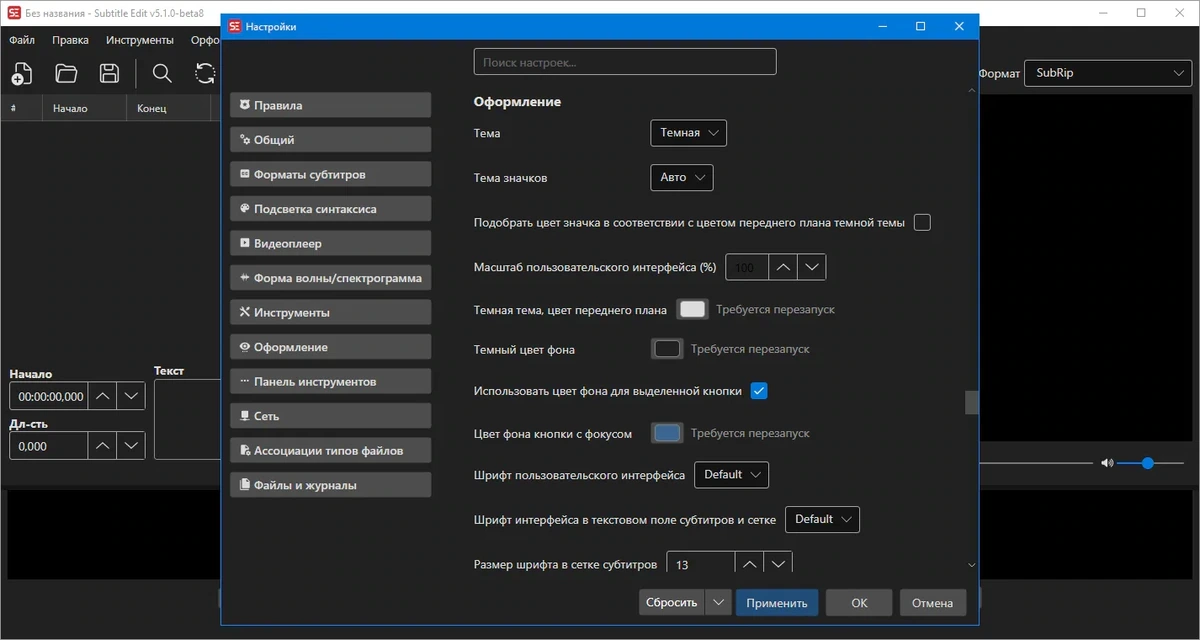The image size is (1200, 640).
Task: Click the Open folder icon in main toolbar
Action: coord(66,73)
